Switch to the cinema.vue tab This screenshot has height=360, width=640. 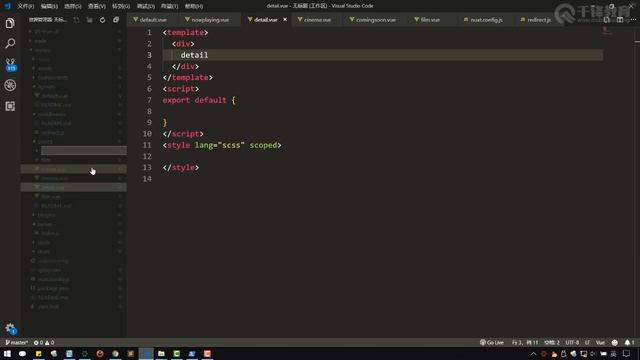(x=317, y=20)
